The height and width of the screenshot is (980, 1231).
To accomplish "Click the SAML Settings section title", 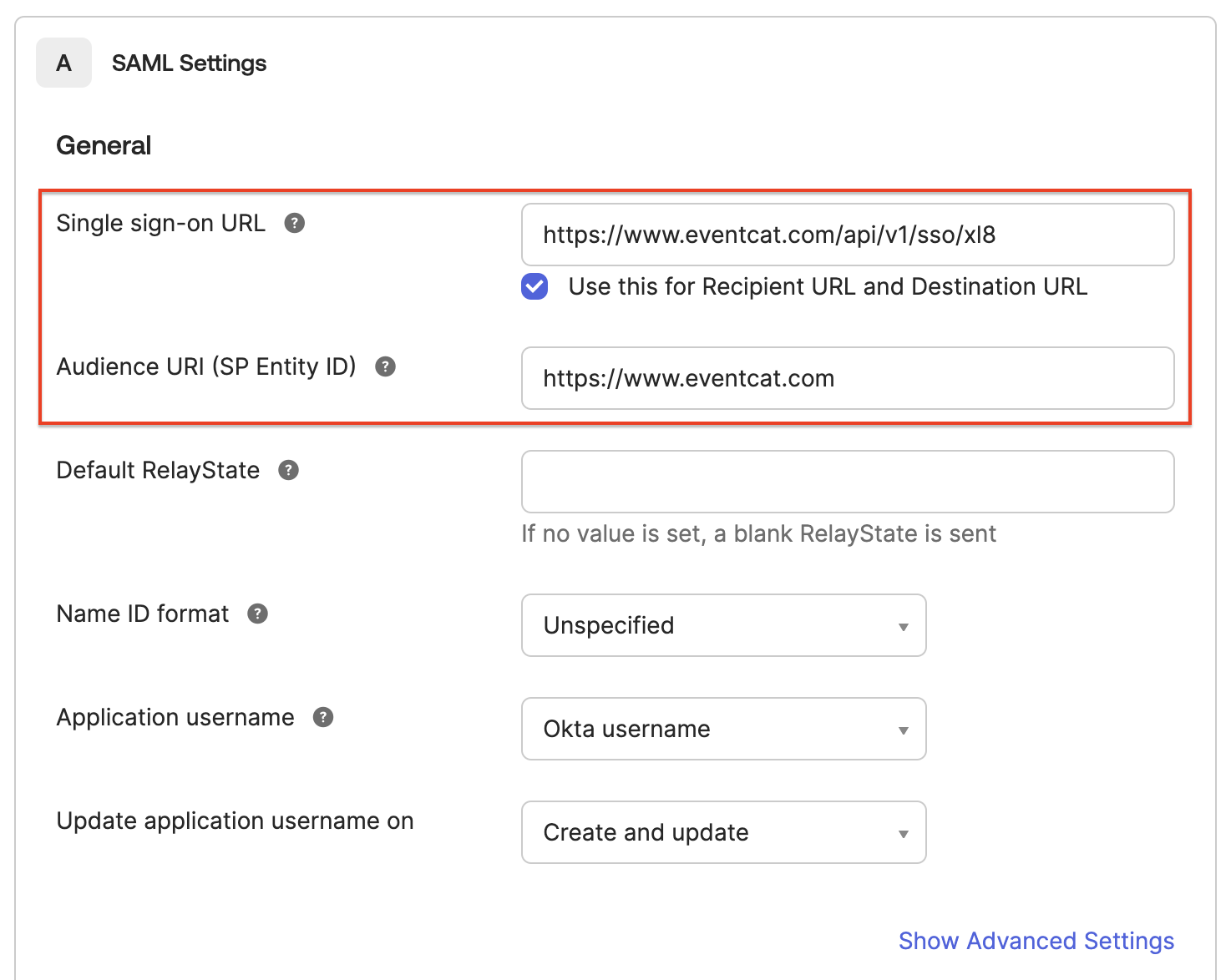I will point(189,63).
